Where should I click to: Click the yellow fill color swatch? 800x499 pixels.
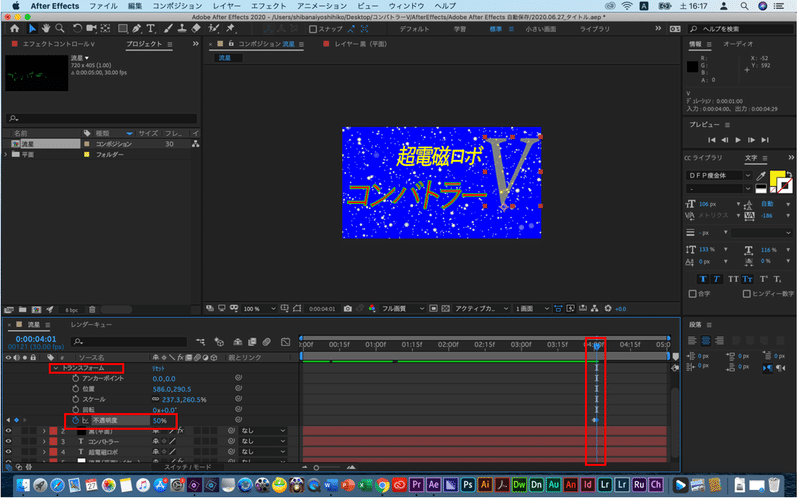[777, 178]
